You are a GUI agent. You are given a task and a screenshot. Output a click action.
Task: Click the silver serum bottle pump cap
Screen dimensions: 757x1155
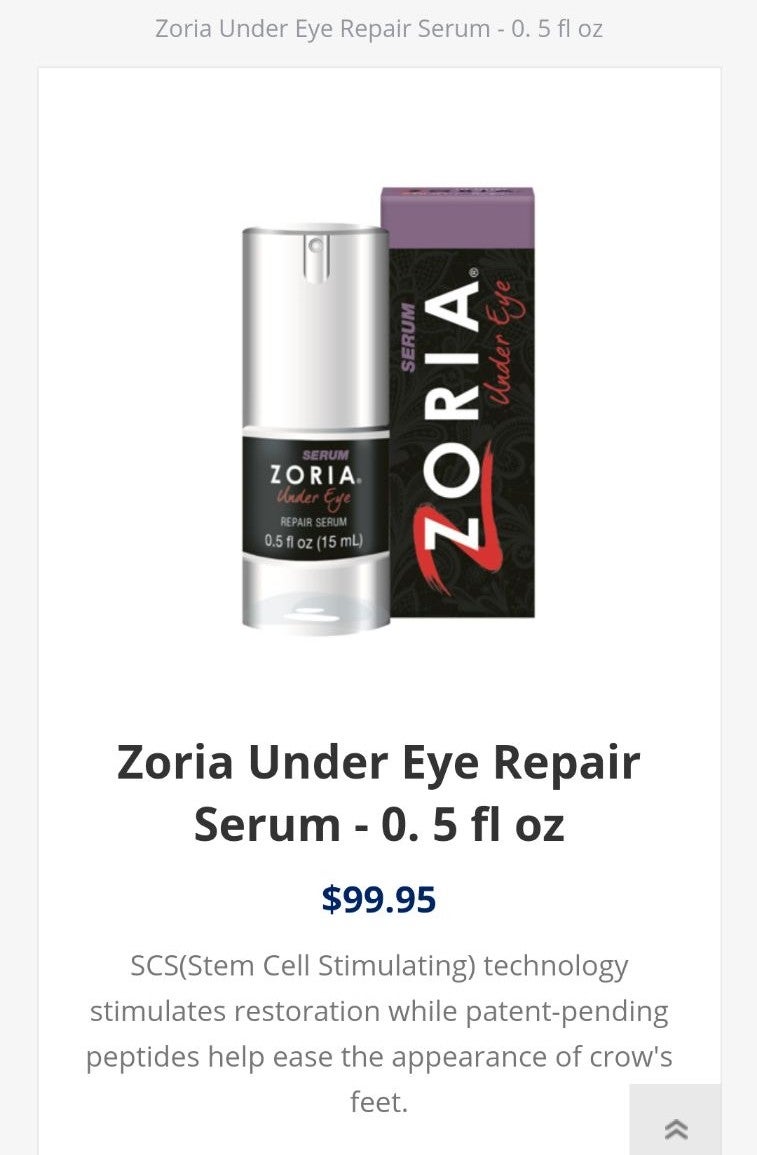pyautogui.click(x=316, y=328)
